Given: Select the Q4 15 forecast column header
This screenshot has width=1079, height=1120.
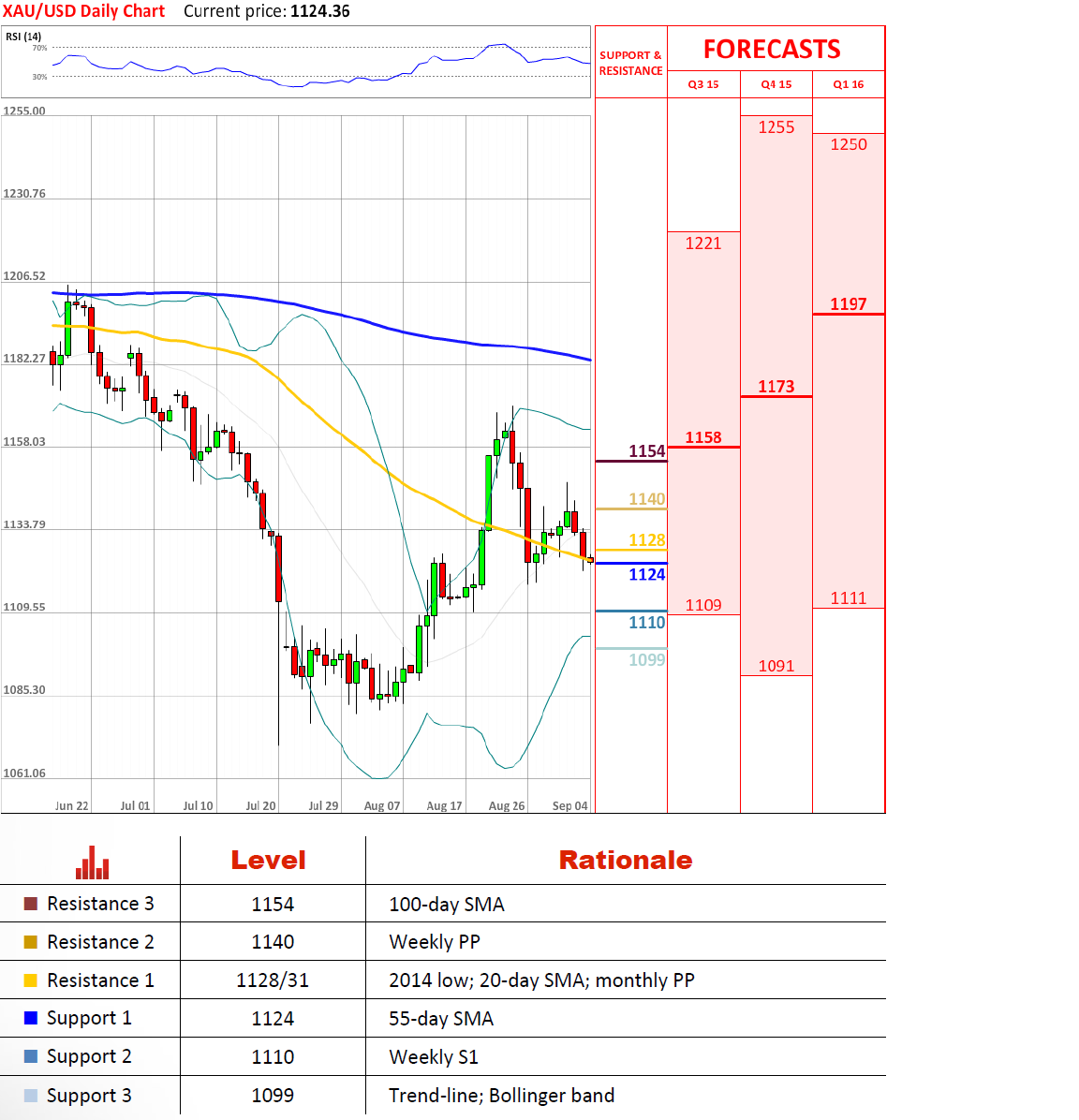Looking at the screenshot, I should pyautogui.click(x=776, y=84).
